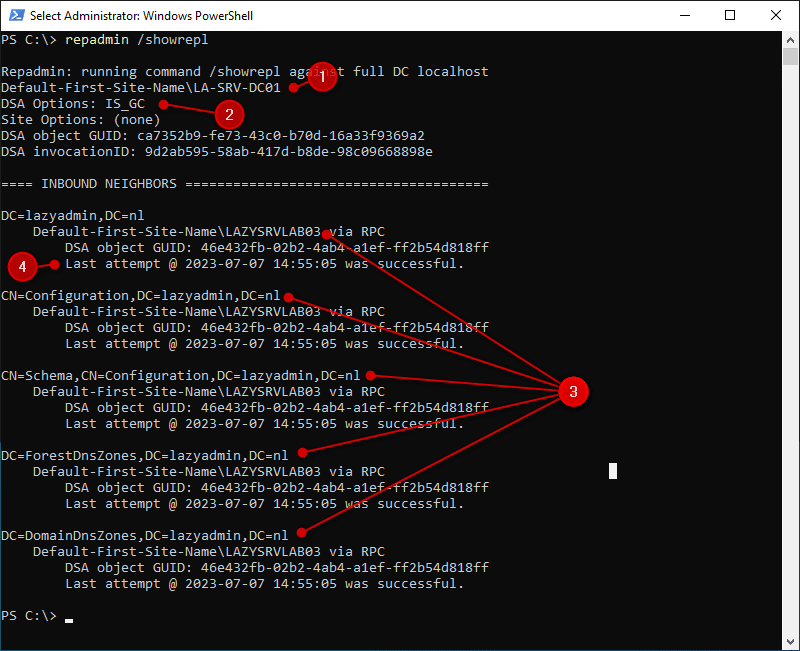Minimize the PowerShell window
800x651 pixels.
(685, 15)
